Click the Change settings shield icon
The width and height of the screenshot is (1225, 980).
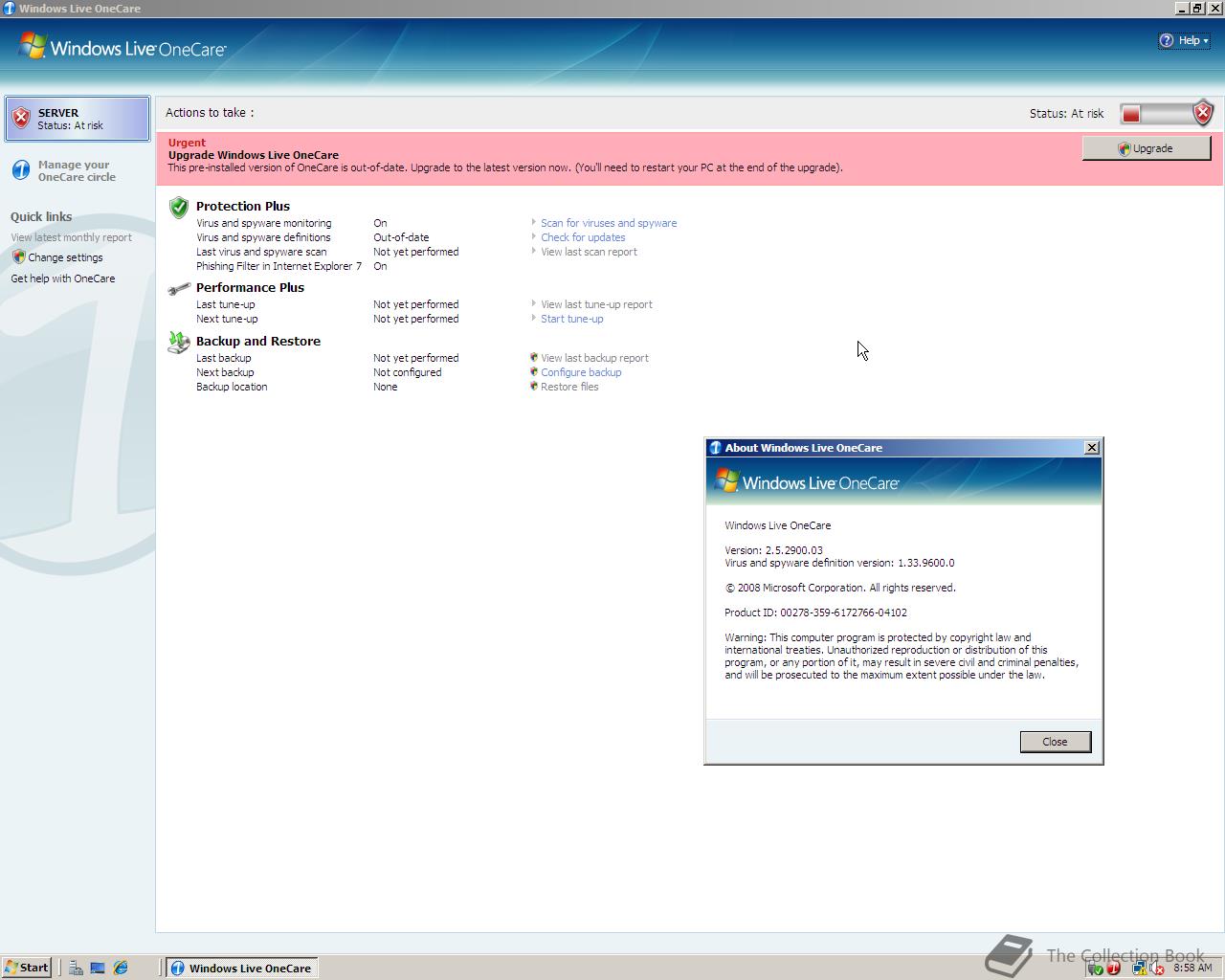18,256
